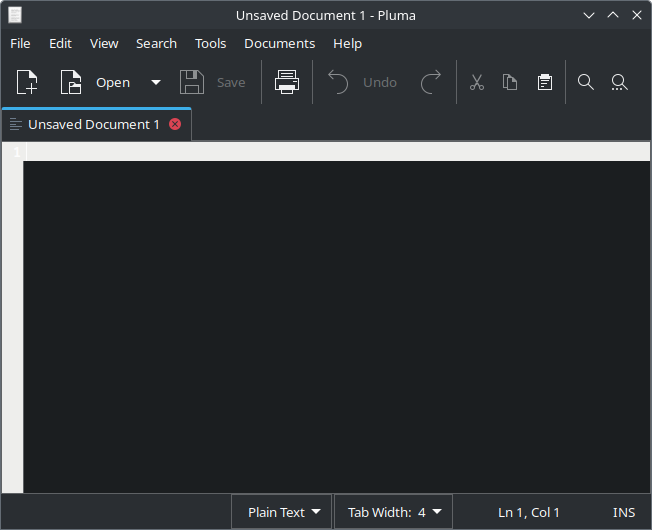Select the Unsaved Document 1 tab

93,124
